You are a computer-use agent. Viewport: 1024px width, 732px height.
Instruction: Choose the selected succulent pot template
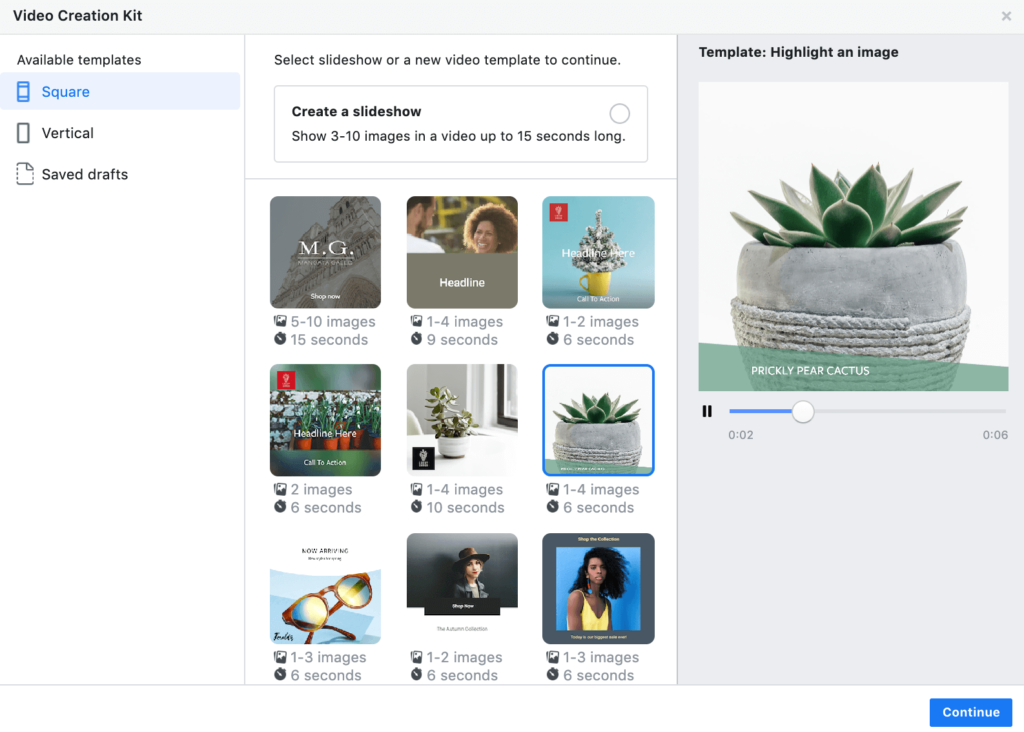598,420
